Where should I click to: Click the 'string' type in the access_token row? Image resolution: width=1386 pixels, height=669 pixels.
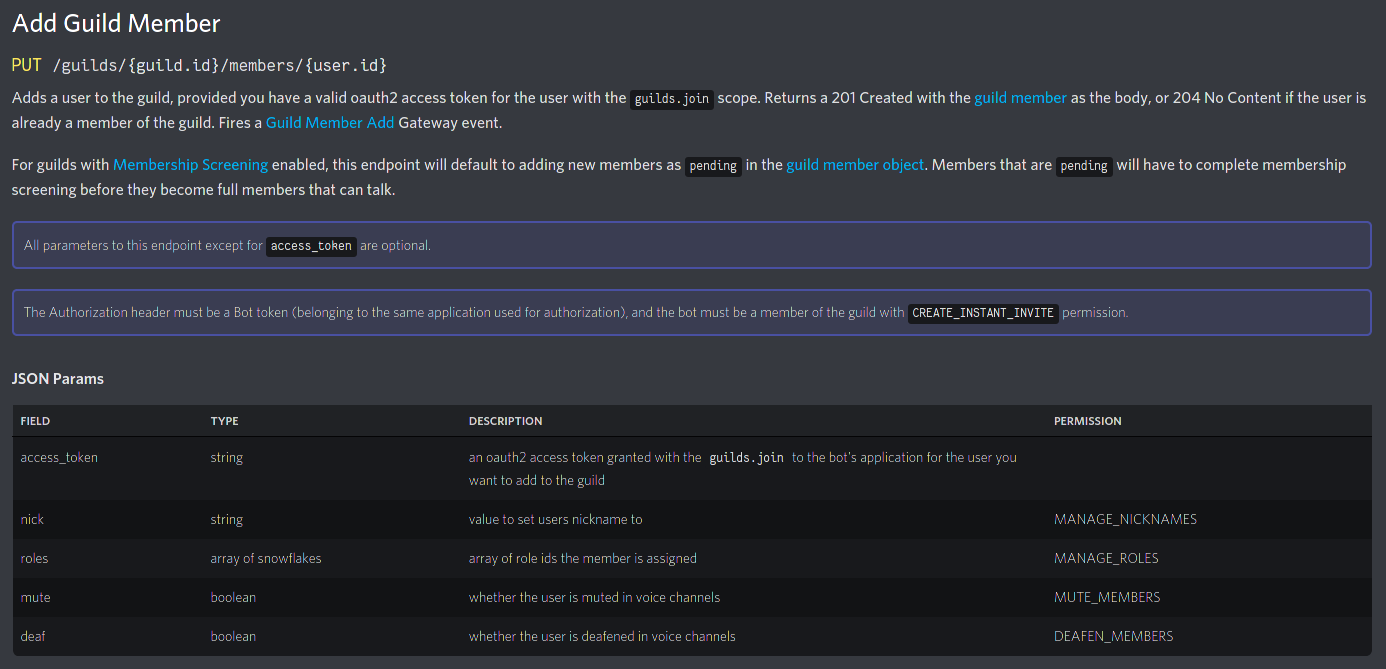(227, 457)
